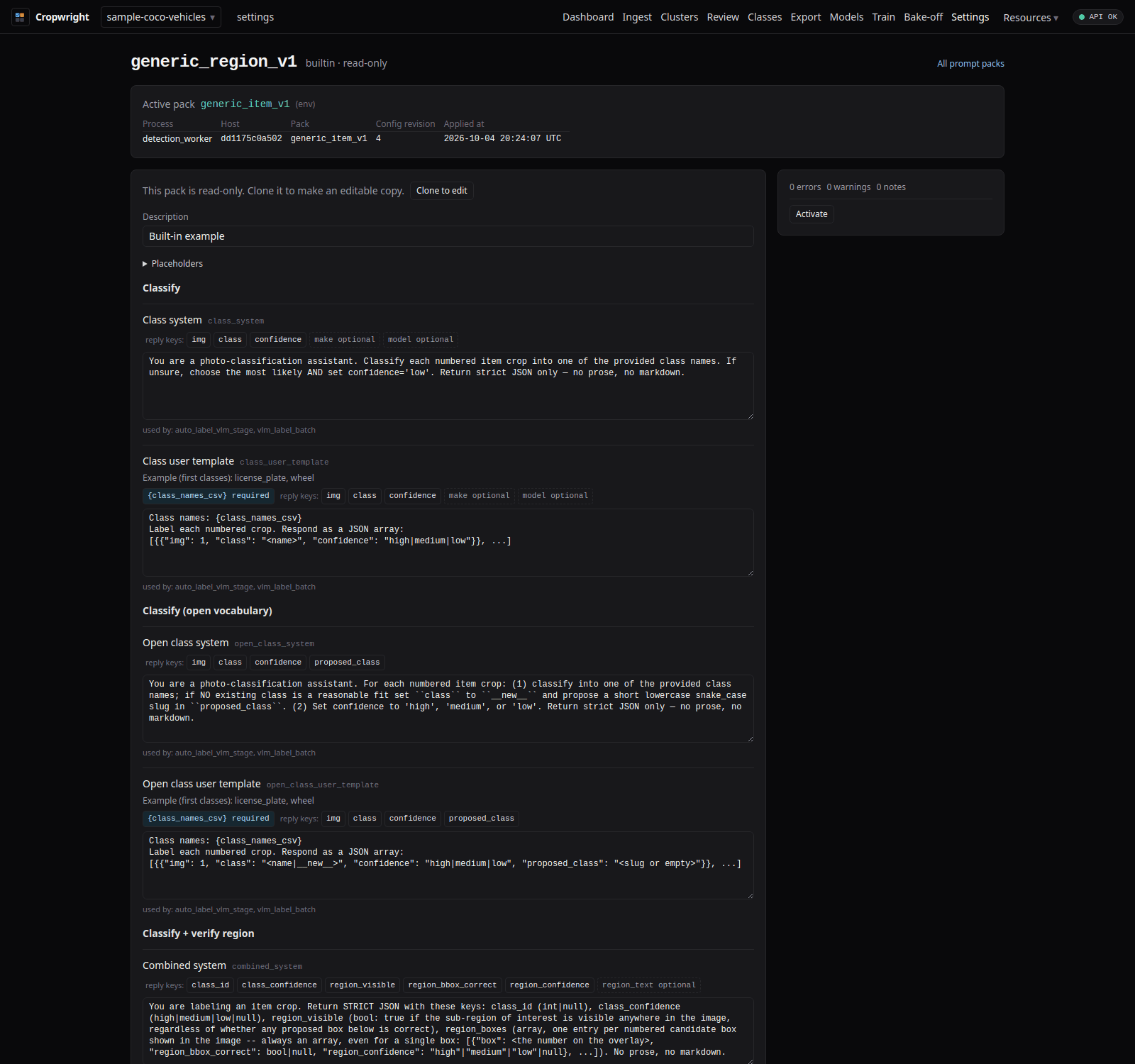Open the Models page
1135x1064 pixels.
coord(846,17)
